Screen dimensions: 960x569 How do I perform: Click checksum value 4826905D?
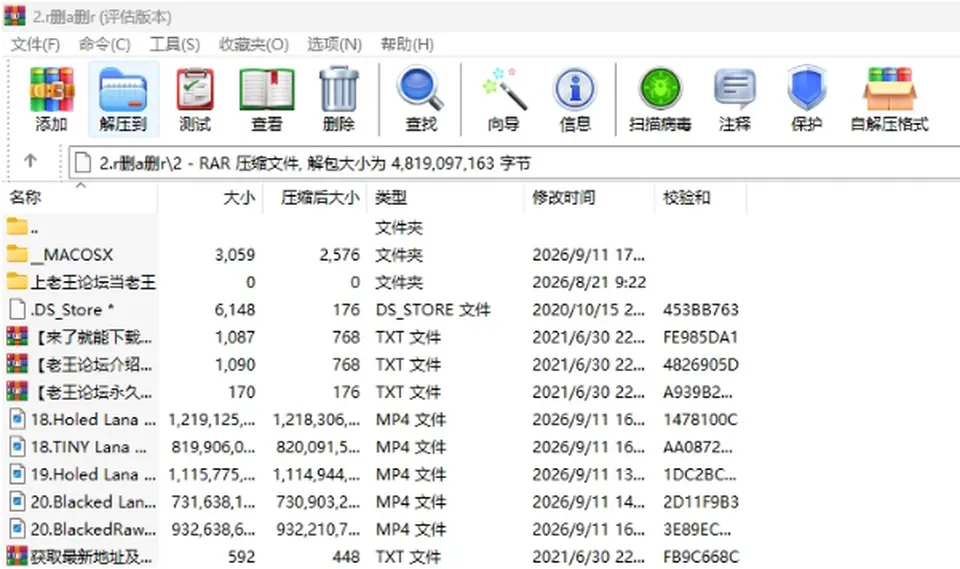click(700, 364)
